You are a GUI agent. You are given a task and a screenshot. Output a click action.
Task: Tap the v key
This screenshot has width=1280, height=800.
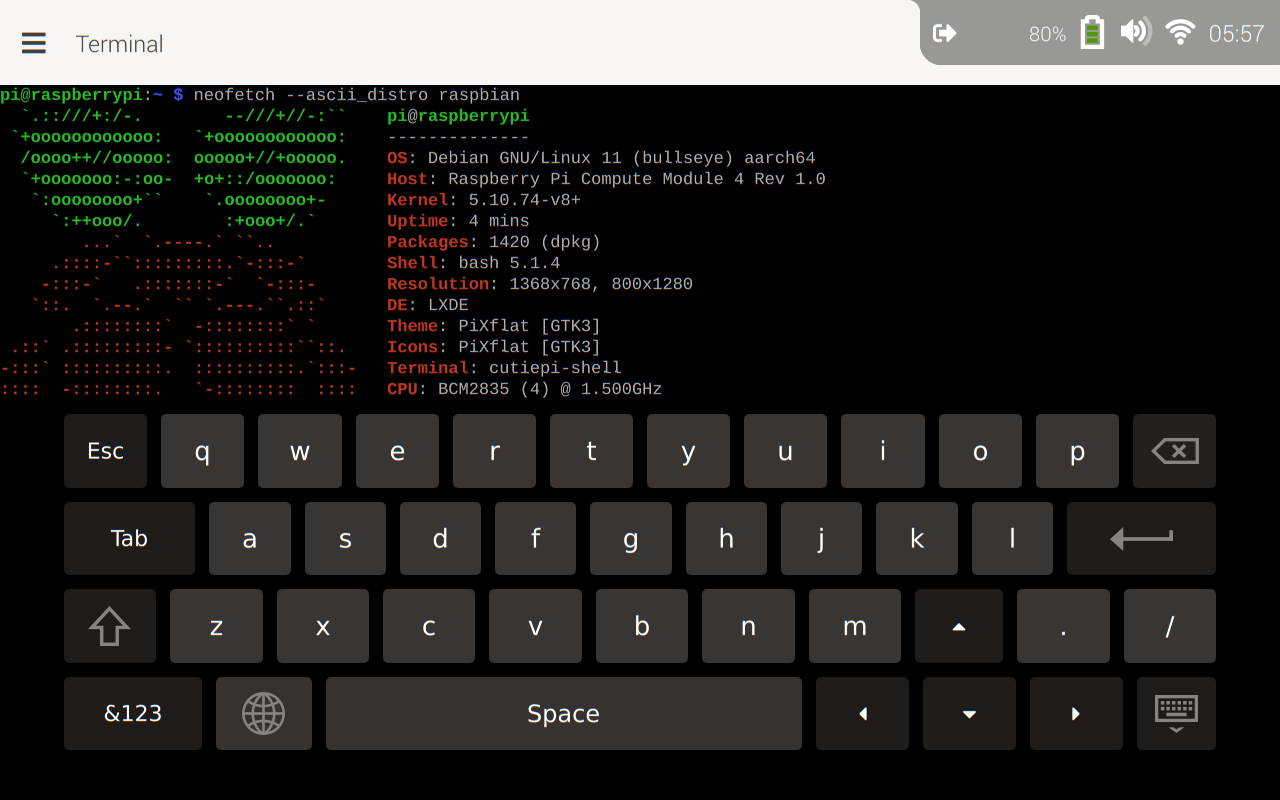tap(535, 626)
